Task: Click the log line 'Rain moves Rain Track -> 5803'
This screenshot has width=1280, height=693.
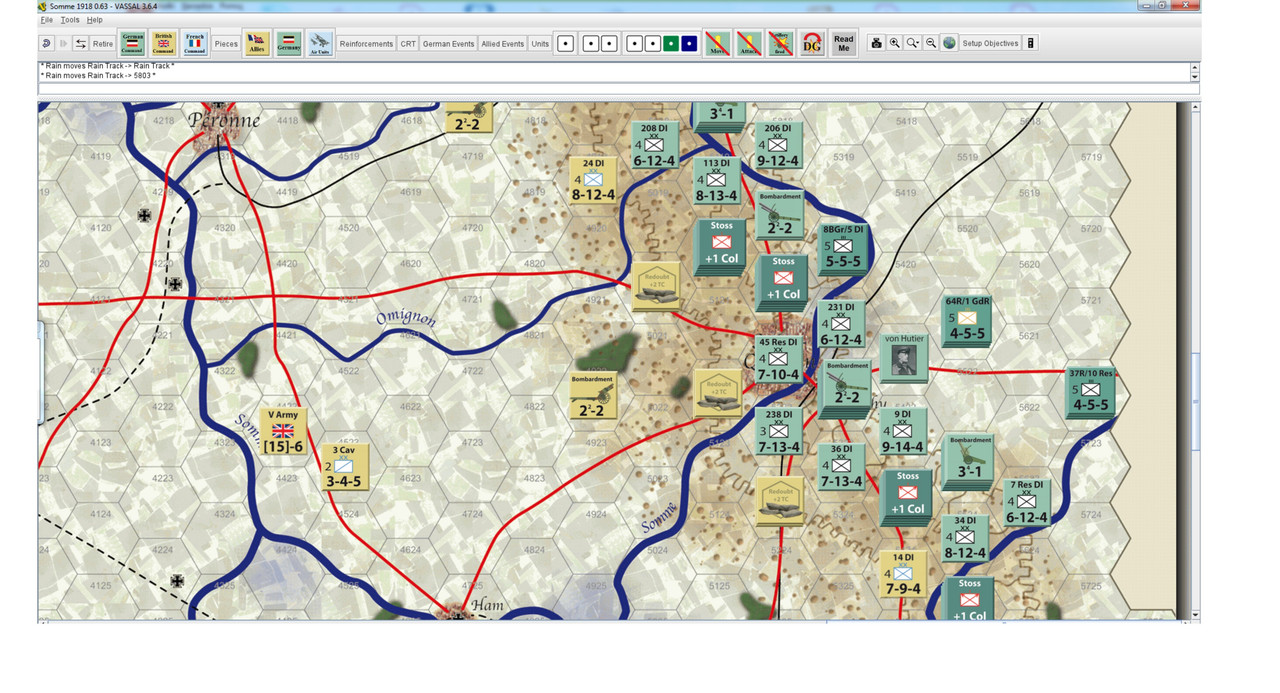Action: tap(98, 75)
